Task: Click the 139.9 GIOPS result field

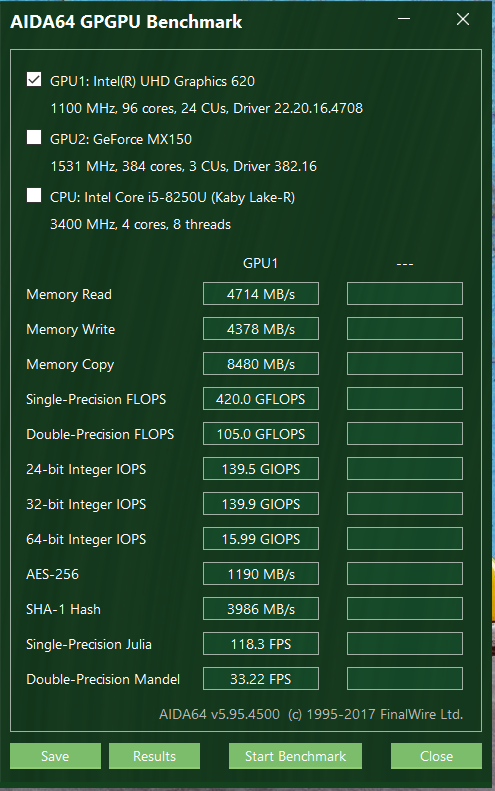Action: coord(261,503)
